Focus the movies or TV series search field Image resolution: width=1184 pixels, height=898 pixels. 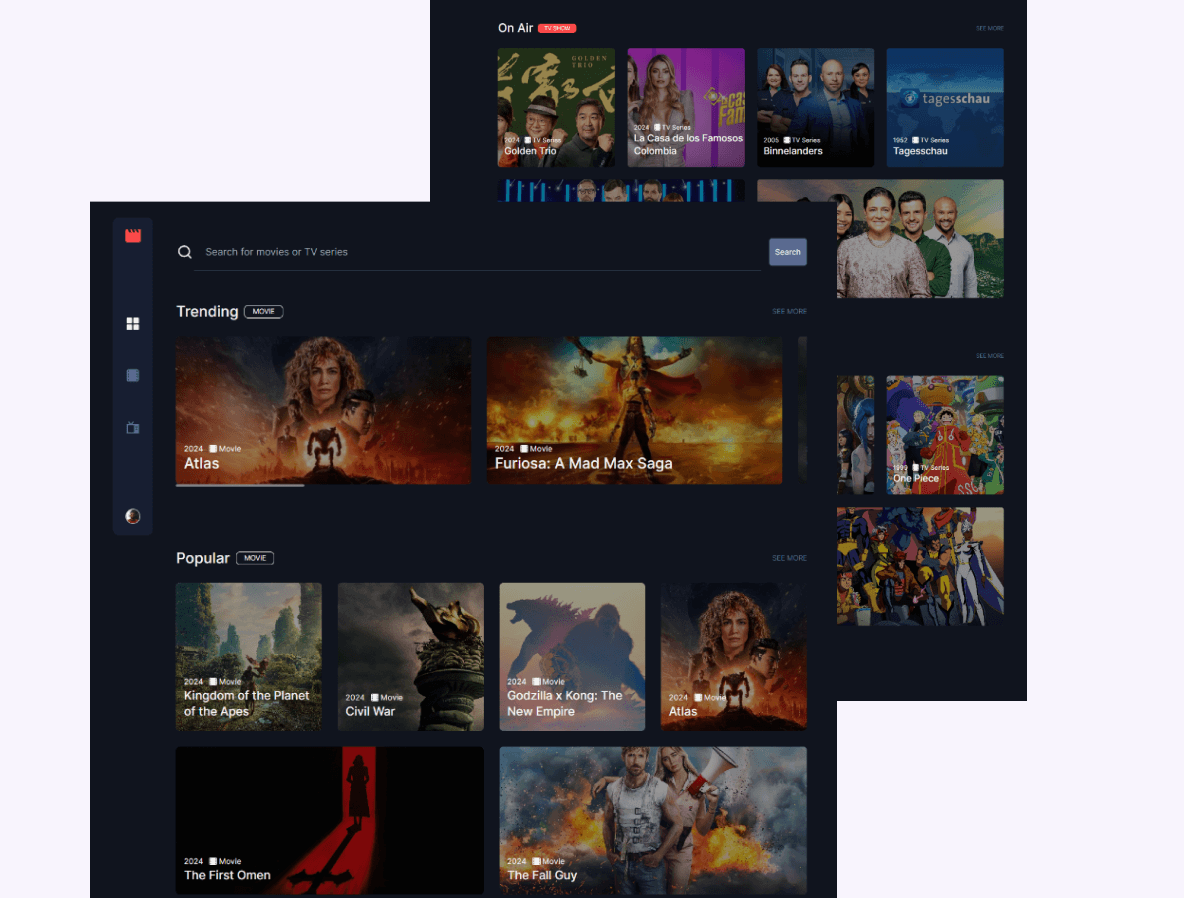point(477,252)
